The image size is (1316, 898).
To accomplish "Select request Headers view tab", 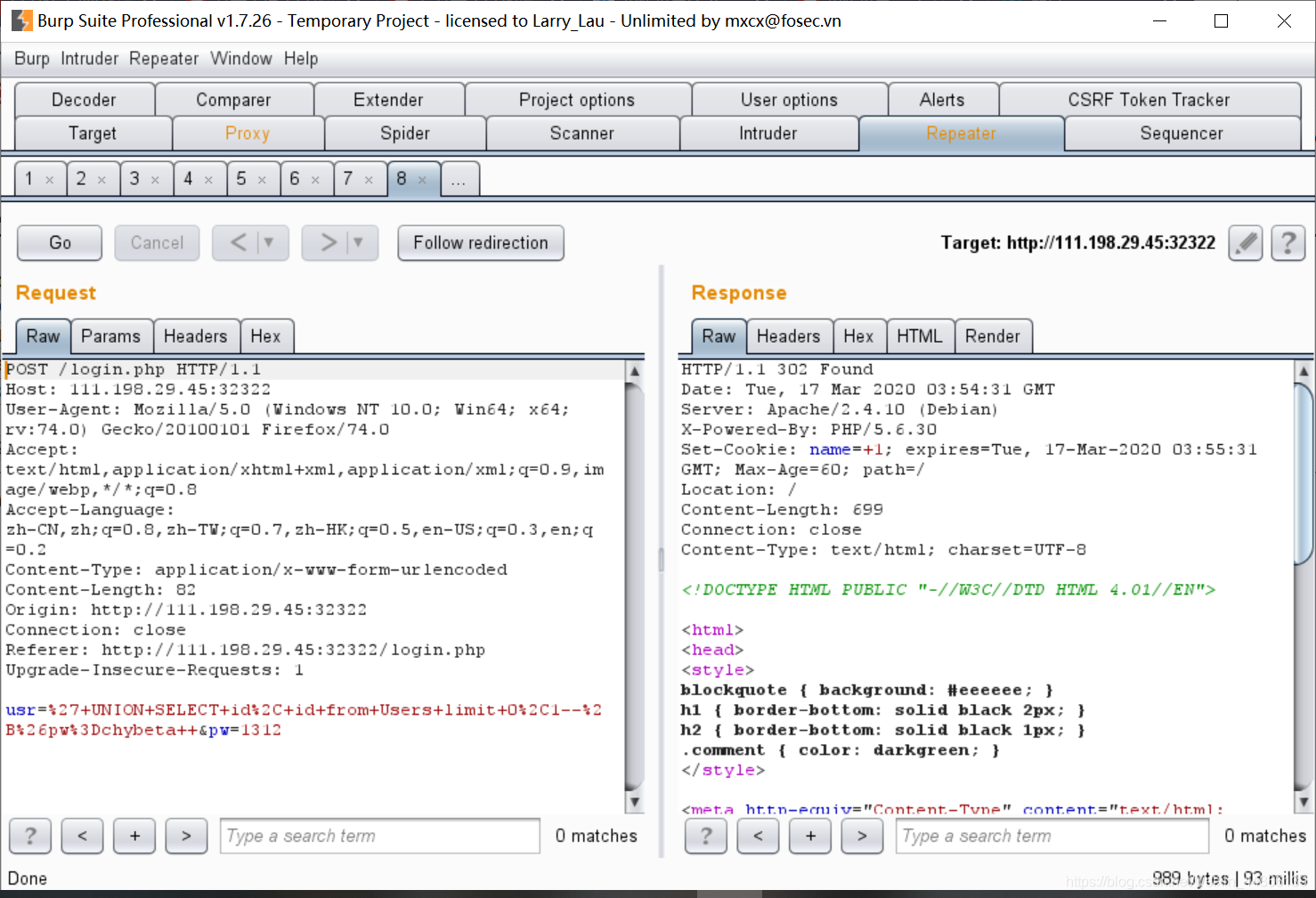I will pyautogui.click(x=196, y=336).
